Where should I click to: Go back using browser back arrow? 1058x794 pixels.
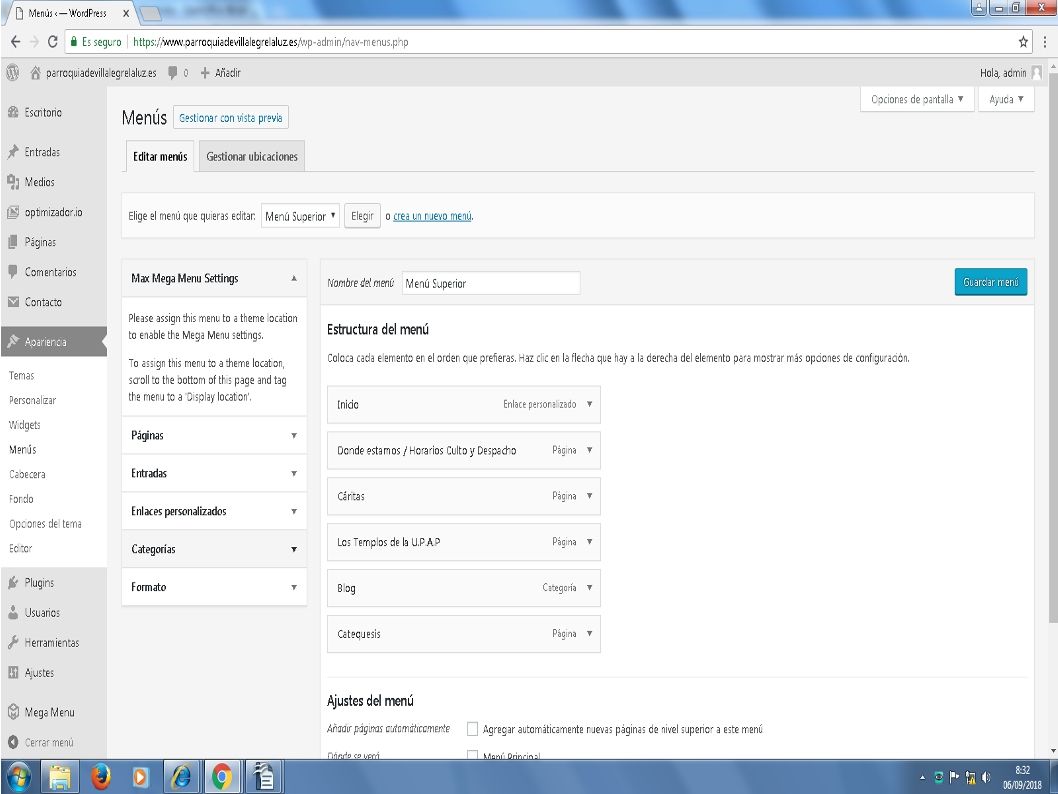pyautogui.click(x=16, y=42)
